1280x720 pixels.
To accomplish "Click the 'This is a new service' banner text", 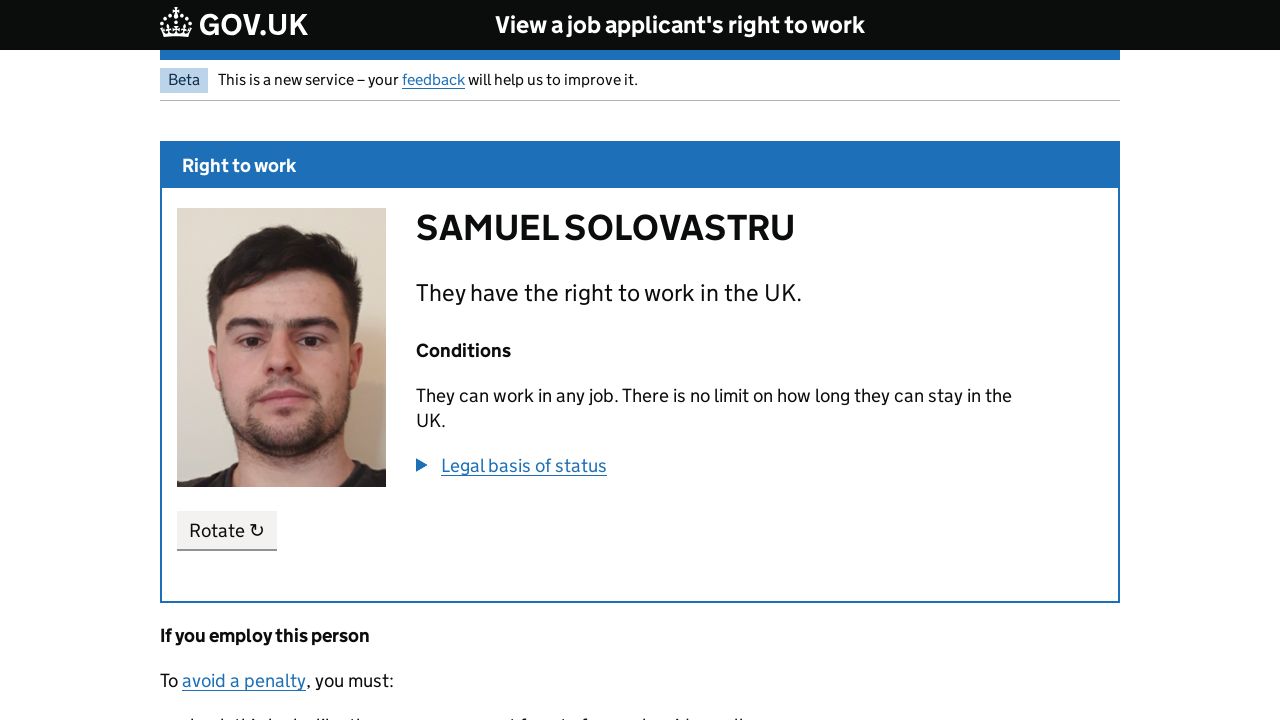I will click(308, 80).
